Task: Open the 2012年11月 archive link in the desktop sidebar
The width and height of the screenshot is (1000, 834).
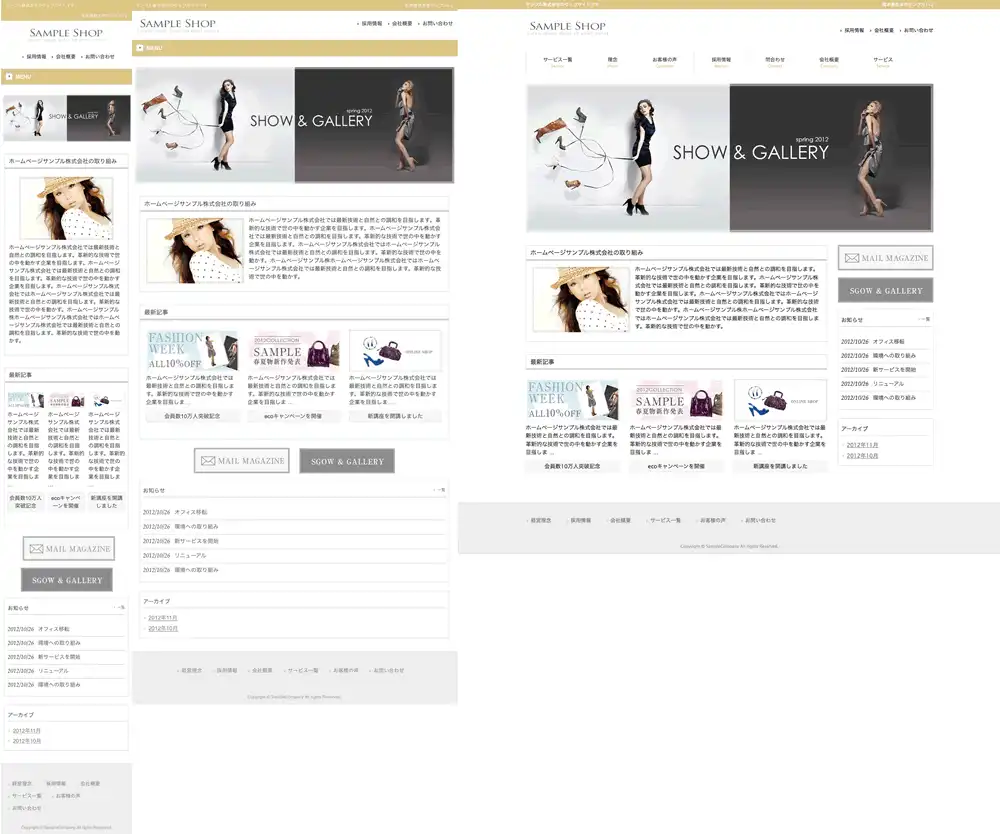Action: coord(860,444)
